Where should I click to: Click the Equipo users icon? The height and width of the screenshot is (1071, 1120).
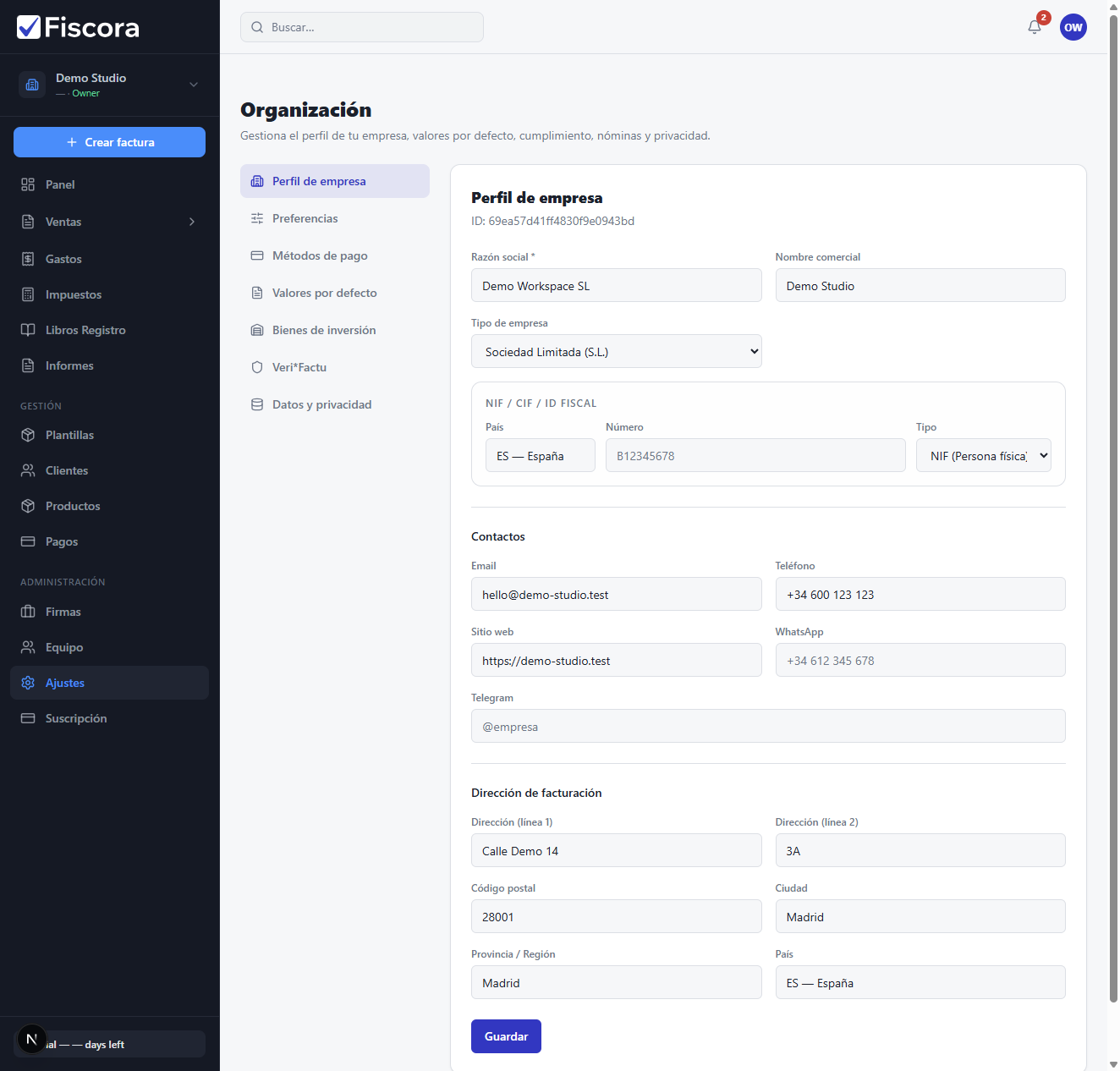click(28, 647)
